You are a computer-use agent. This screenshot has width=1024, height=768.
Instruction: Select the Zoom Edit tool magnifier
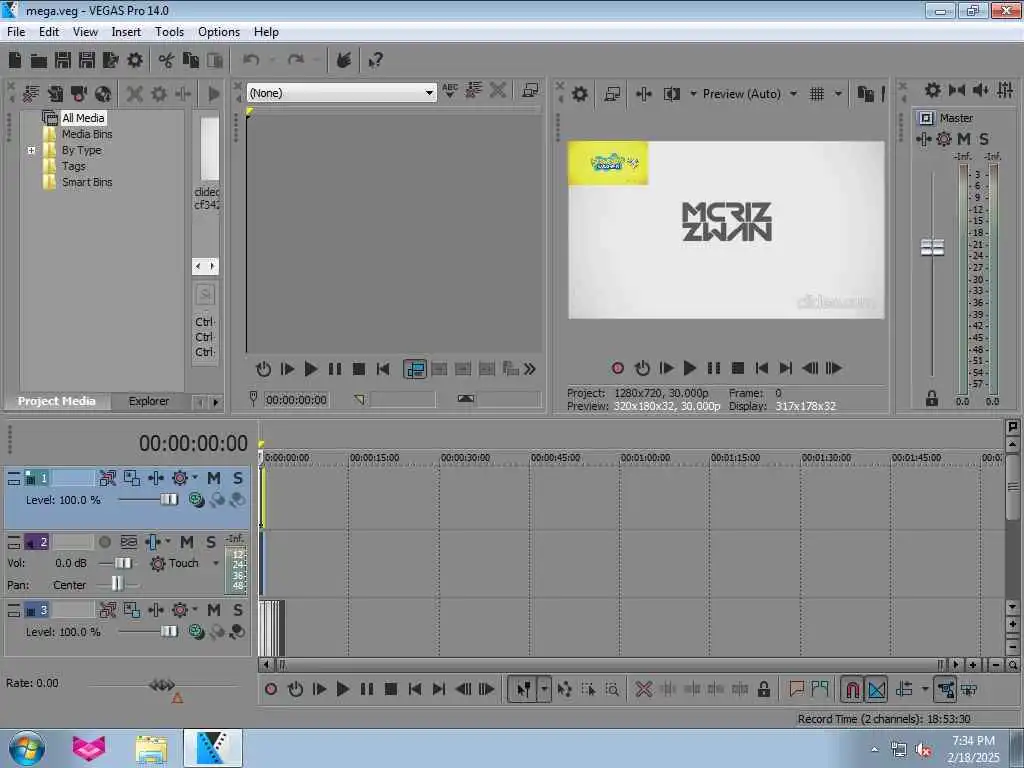coord(612,689)
